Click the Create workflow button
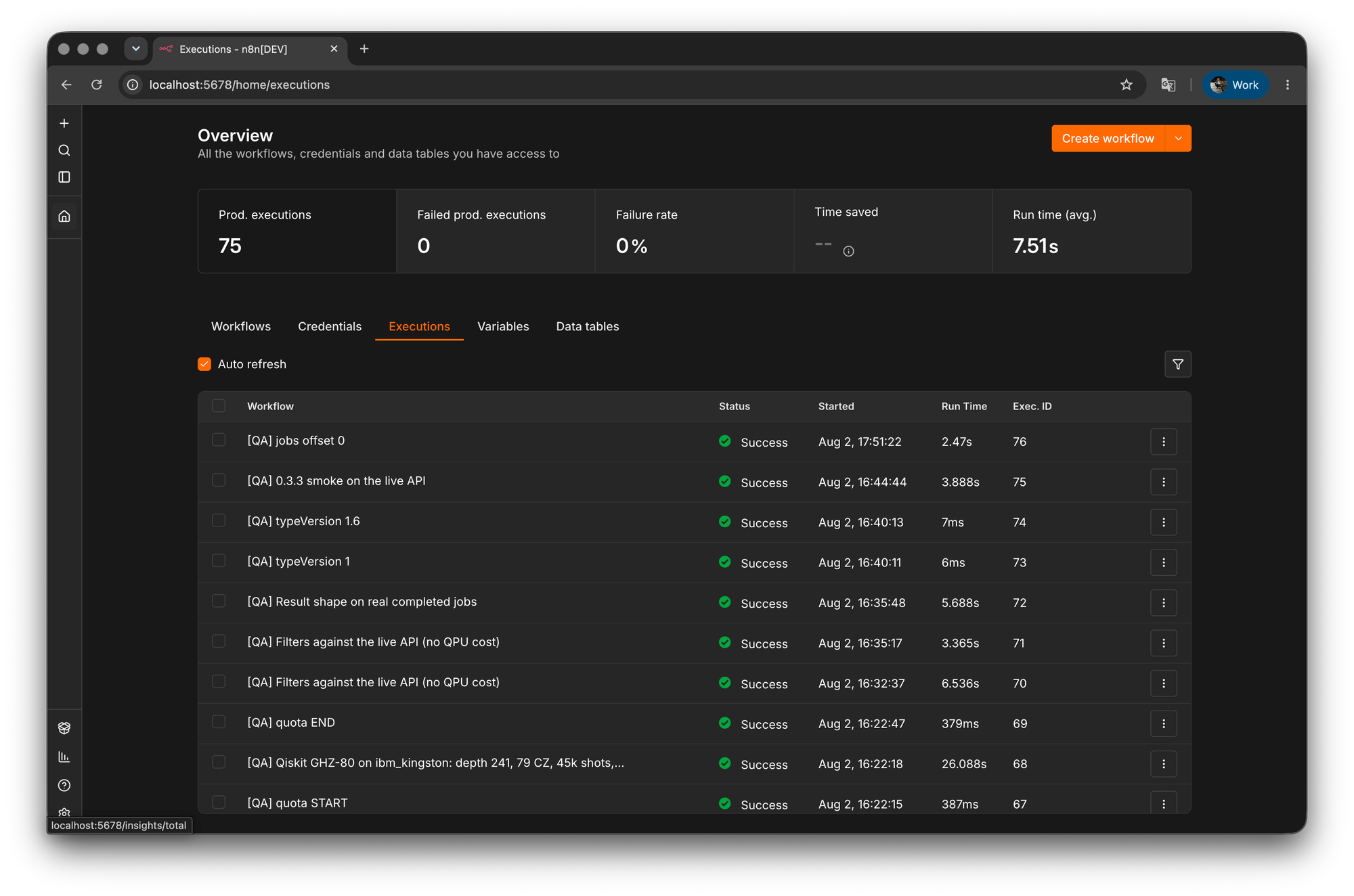The image size is (1354, 896). point(1108,138)
